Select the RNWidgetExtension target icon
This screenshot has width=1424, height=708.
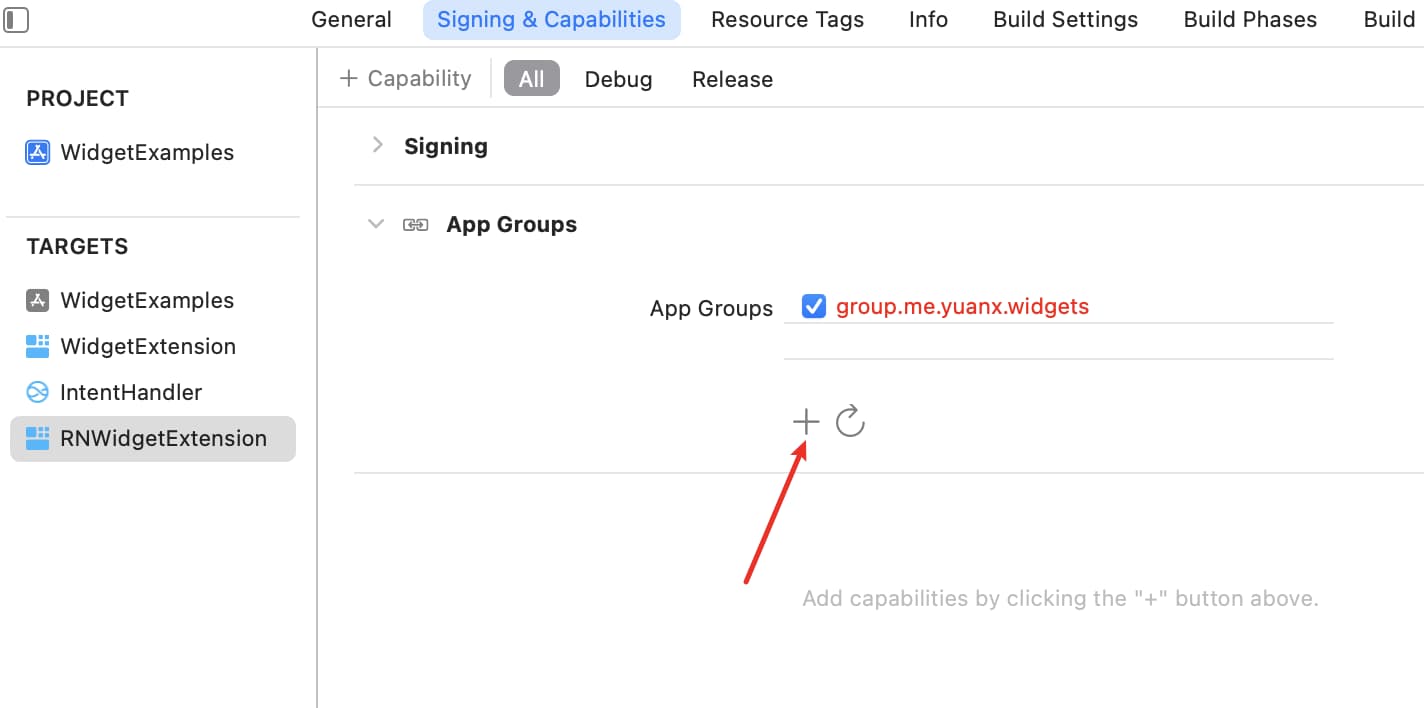click(x=37, y=438)
